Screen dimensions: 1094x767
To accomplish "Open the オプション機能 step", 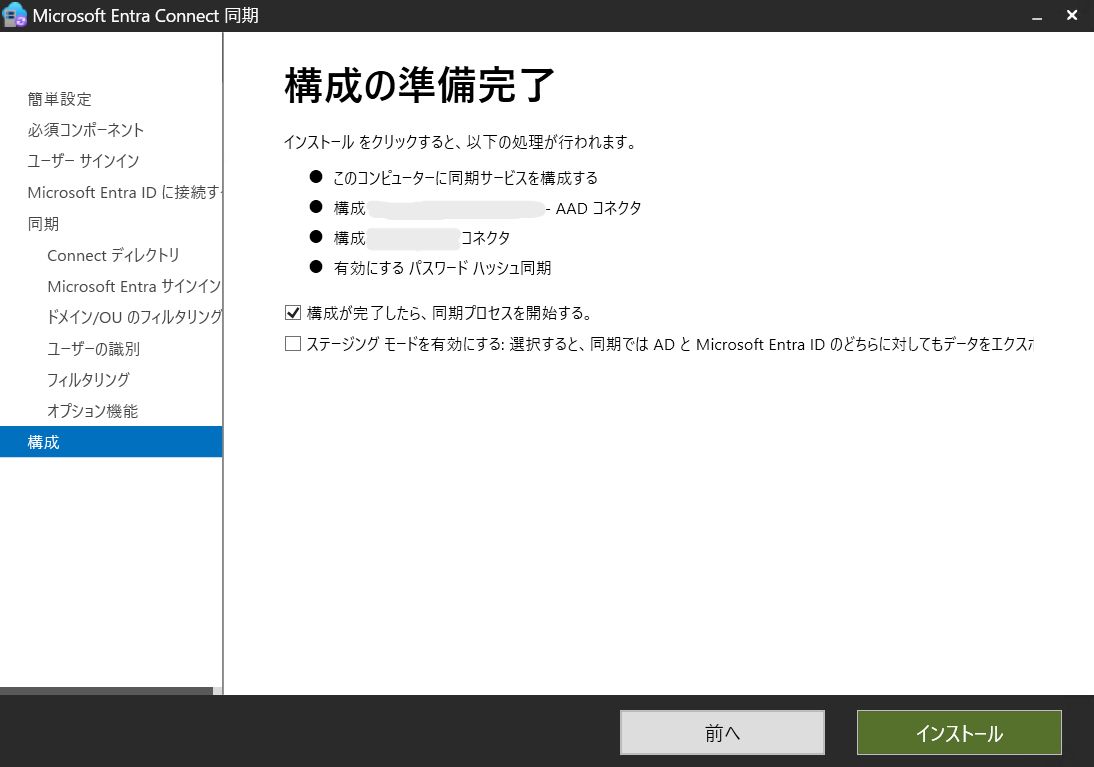I will click(x=92, y=410).
